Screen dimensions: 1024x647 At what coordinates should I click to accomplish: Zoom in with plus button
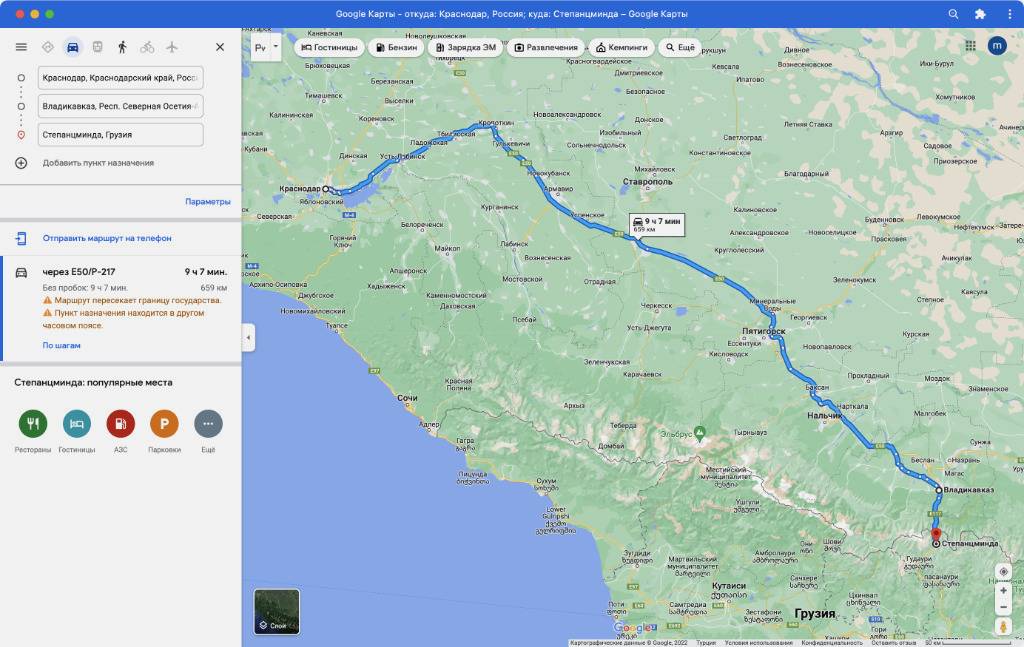click(1003, 590)
